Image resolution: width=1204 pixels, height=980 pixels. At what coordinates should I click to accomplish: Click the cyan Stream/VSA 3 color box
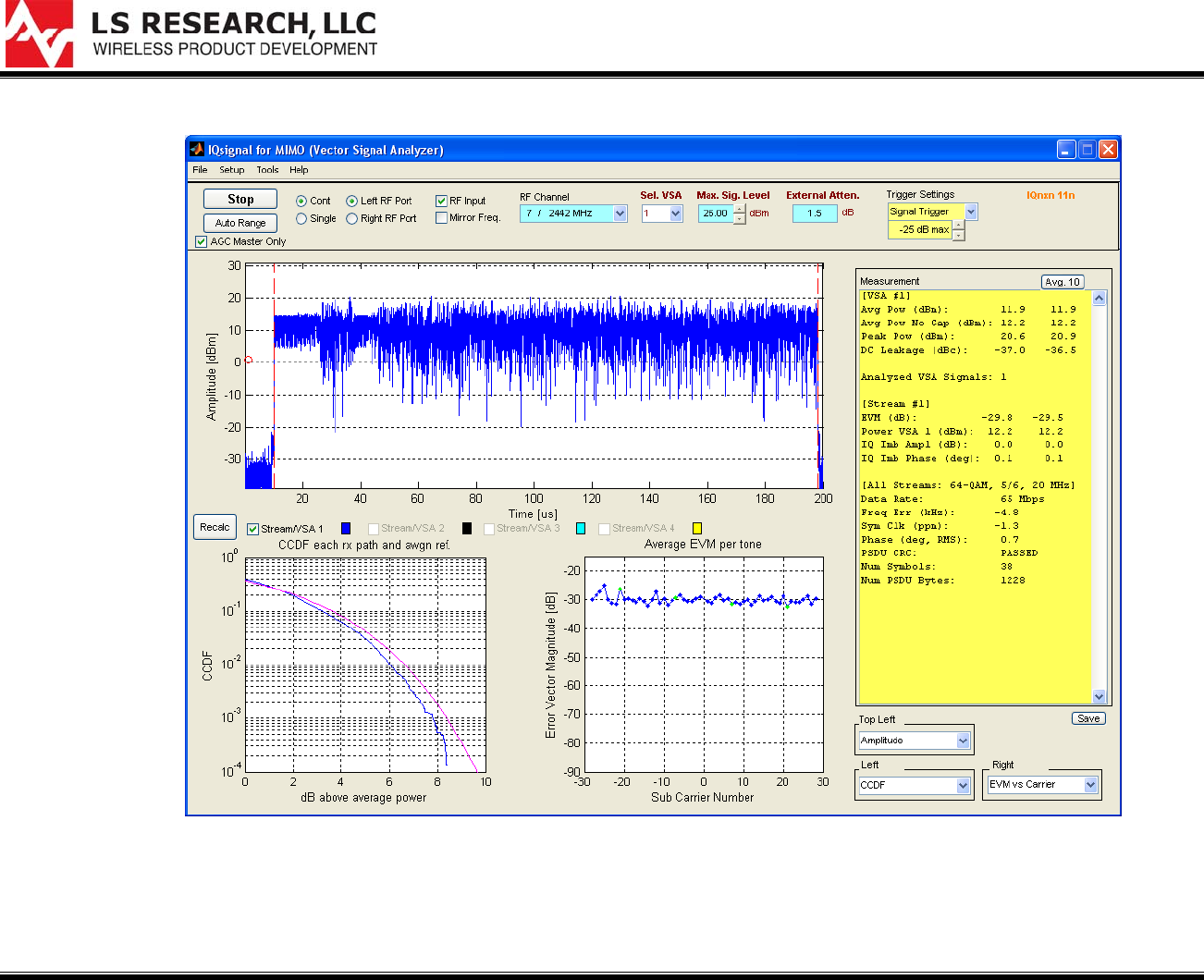(x=581, y=528)
